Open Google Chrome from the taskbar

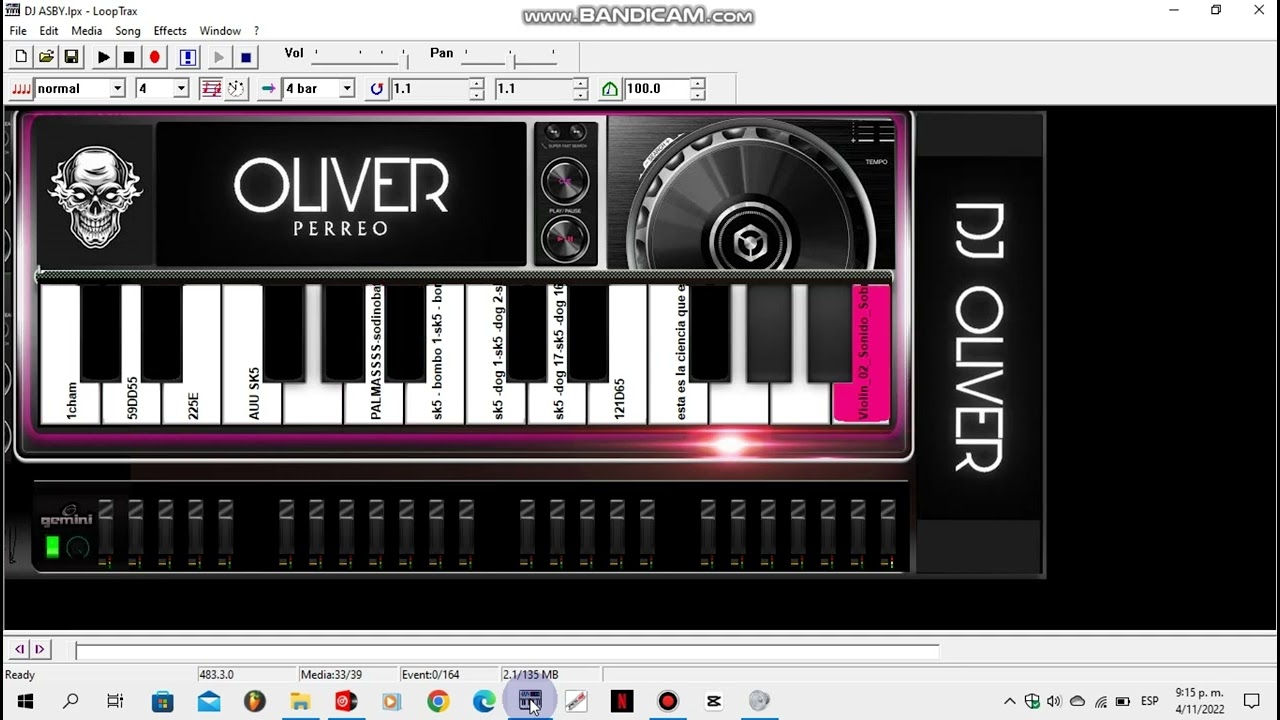coord(438,701)
